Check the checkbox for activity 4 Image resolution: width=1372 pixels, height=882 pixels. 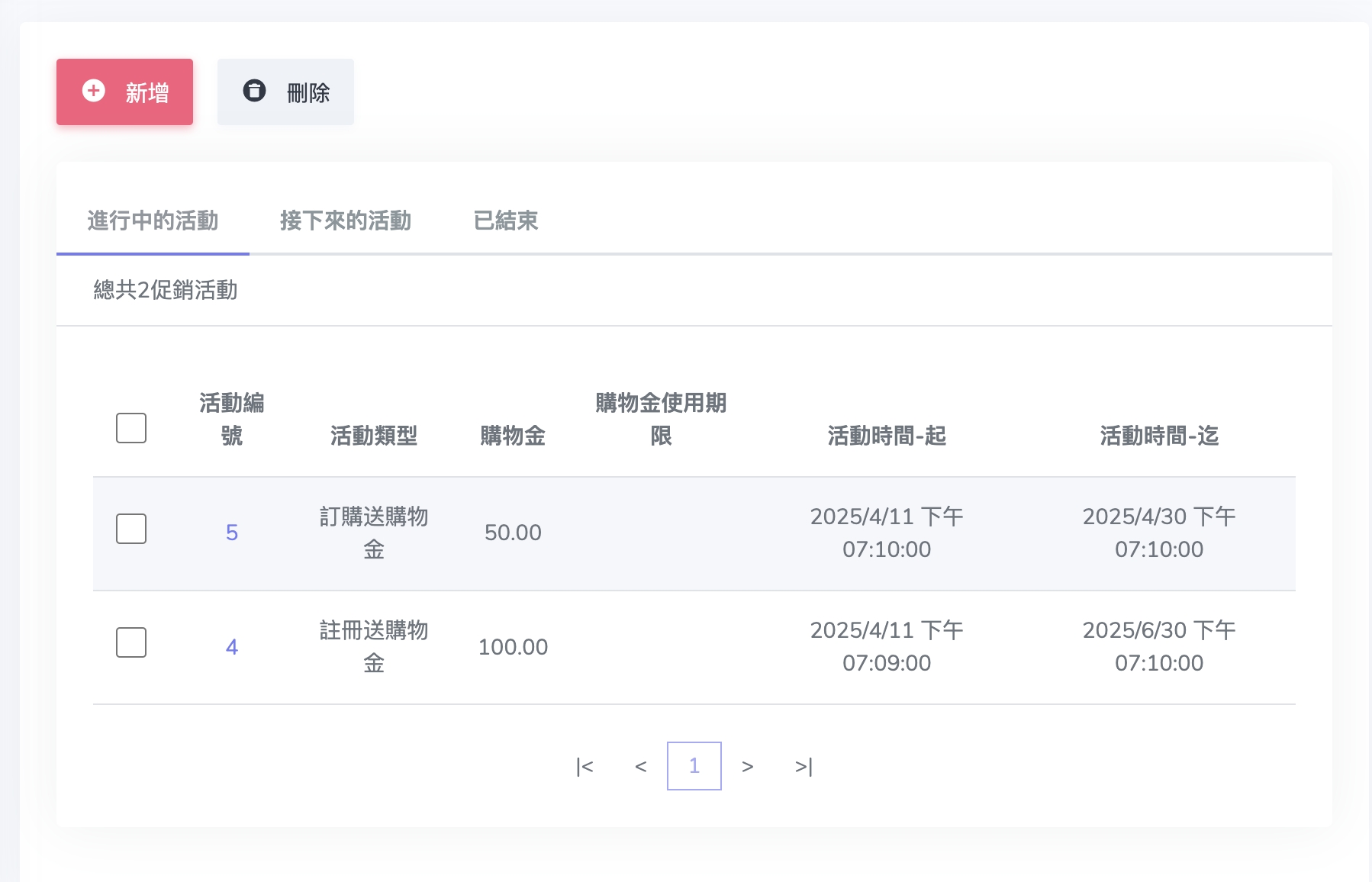131,642
